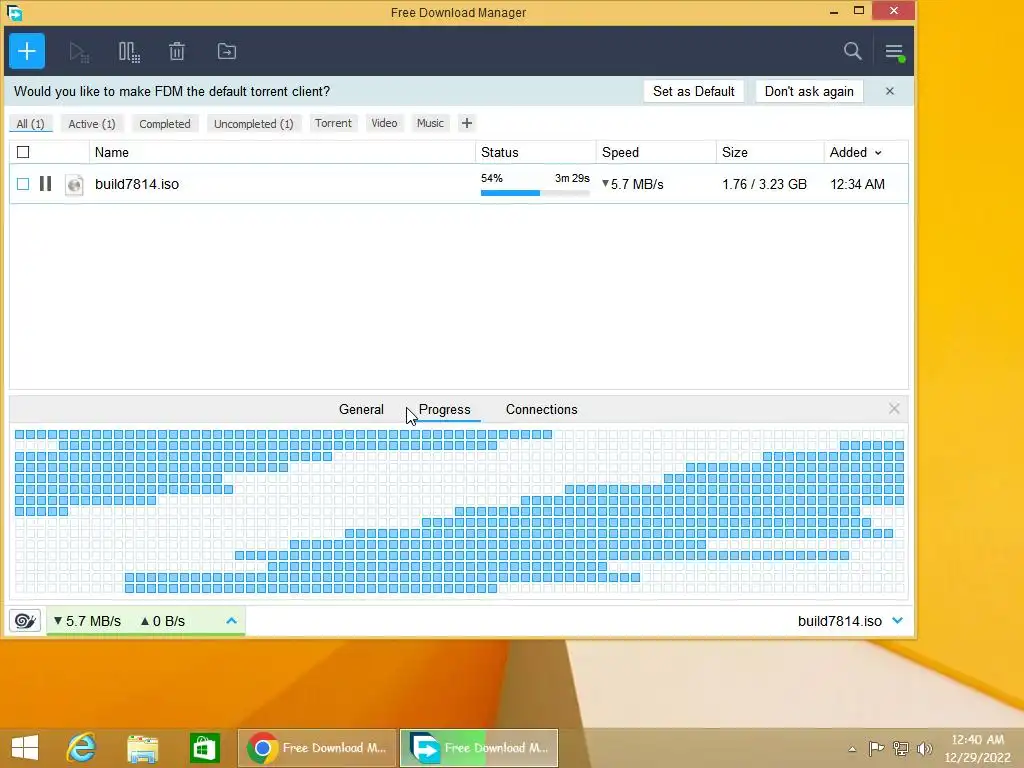The height and width of the screenshot is (768, 1024).
Task: Open volume speaker tray icon
Action: coord(924,748)
